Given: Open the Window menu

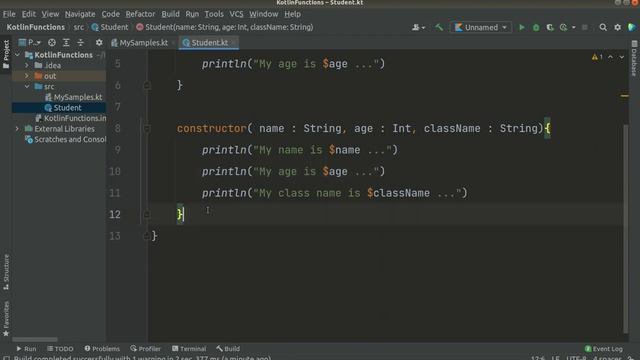Looking at the screenshot, I should point(264,14).
